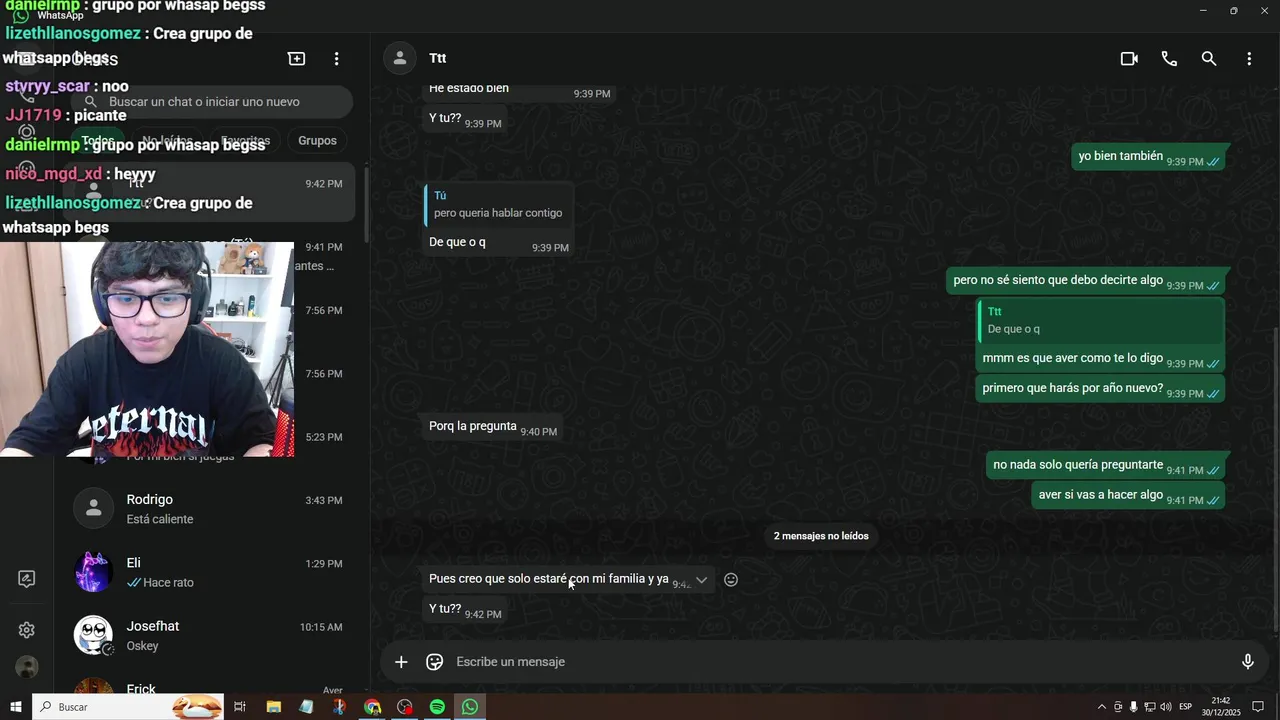Screen dimensions: 1280x720
Task: Open contact info via Ttt header name
Action: pyautogui.click(x=438, y=59)
